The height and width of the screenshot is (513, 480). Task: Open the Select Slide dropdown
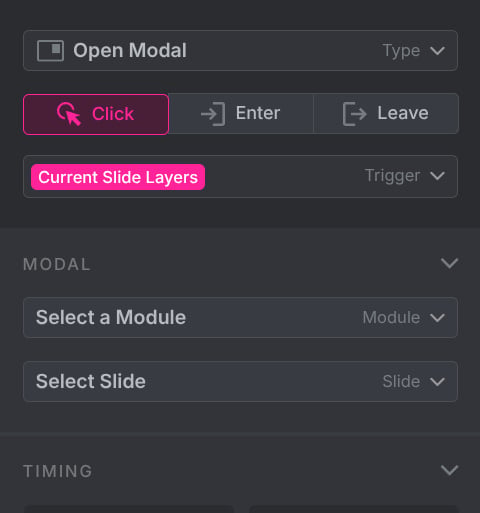coord(240,381)
